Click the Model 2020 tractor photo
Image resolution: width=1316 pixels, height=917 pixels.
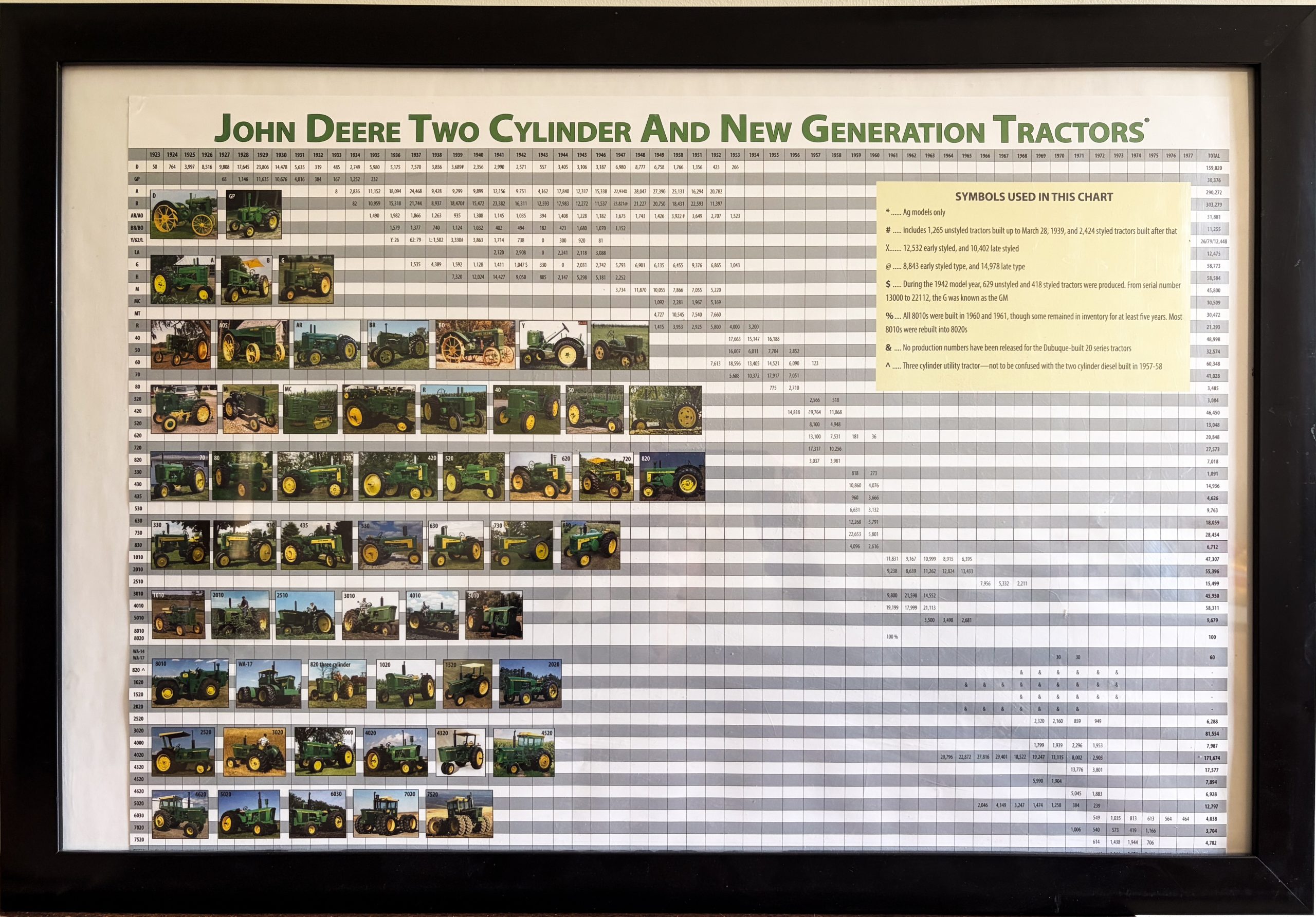(530, 683)
